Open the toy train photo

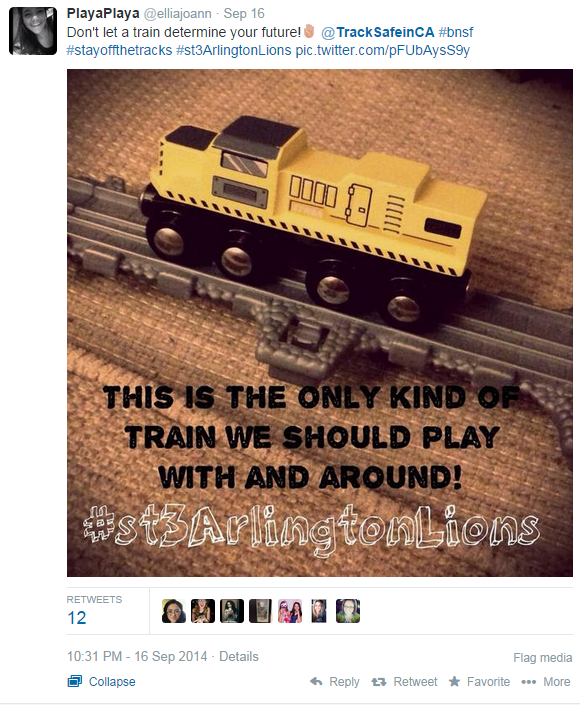320,323
